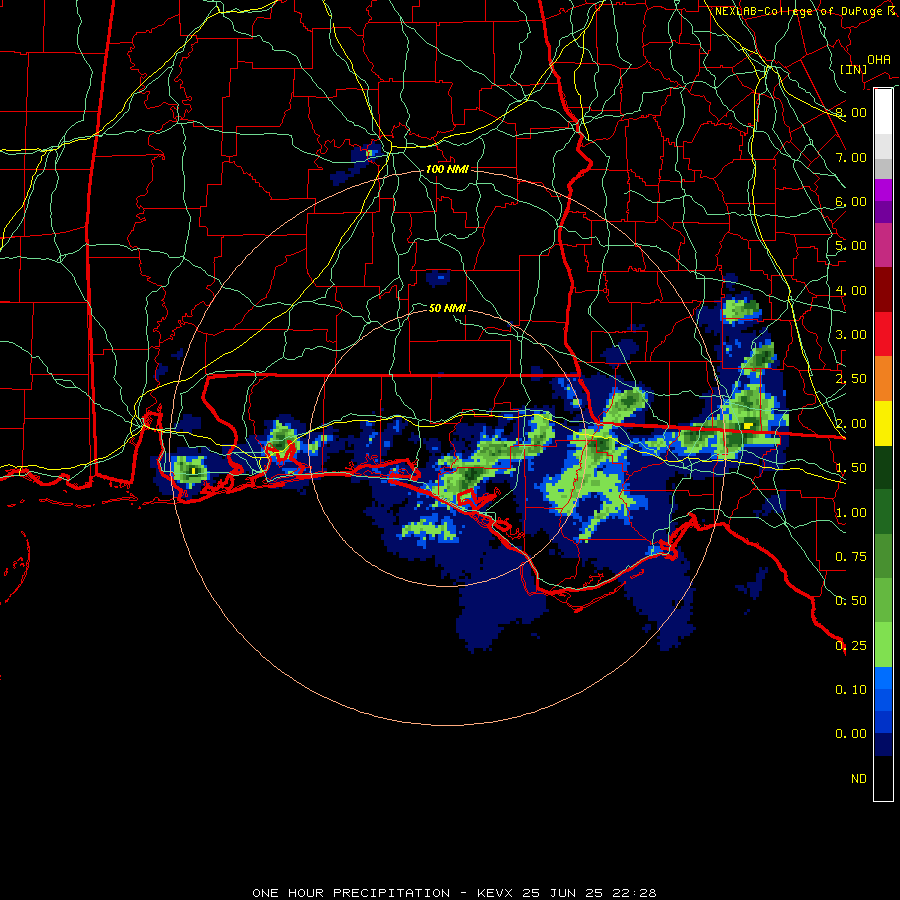Pick the pink swatch beside 5.00

pos(883,245)
